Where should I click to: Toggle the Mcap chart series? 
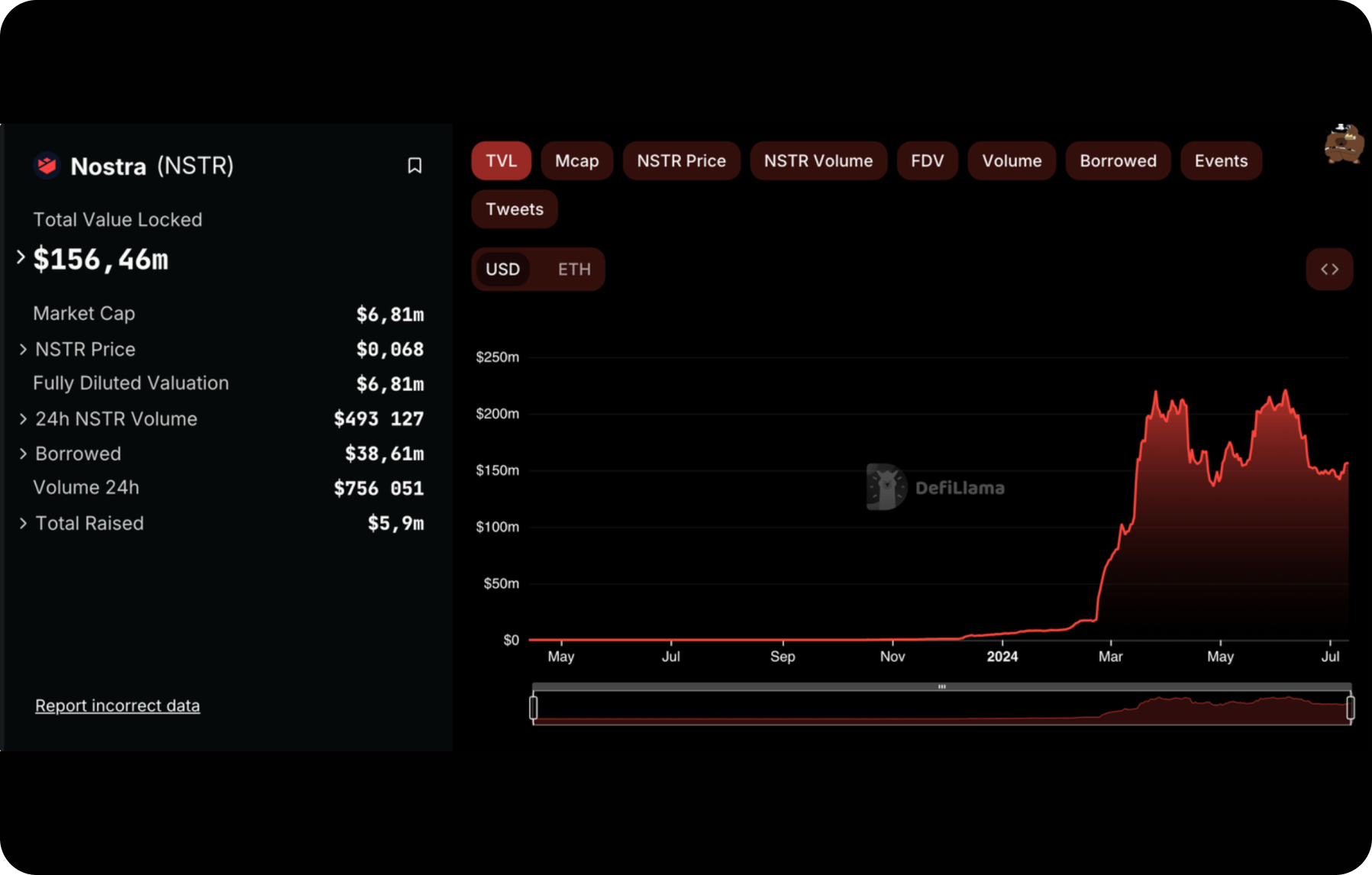click(x=577, y=161)
